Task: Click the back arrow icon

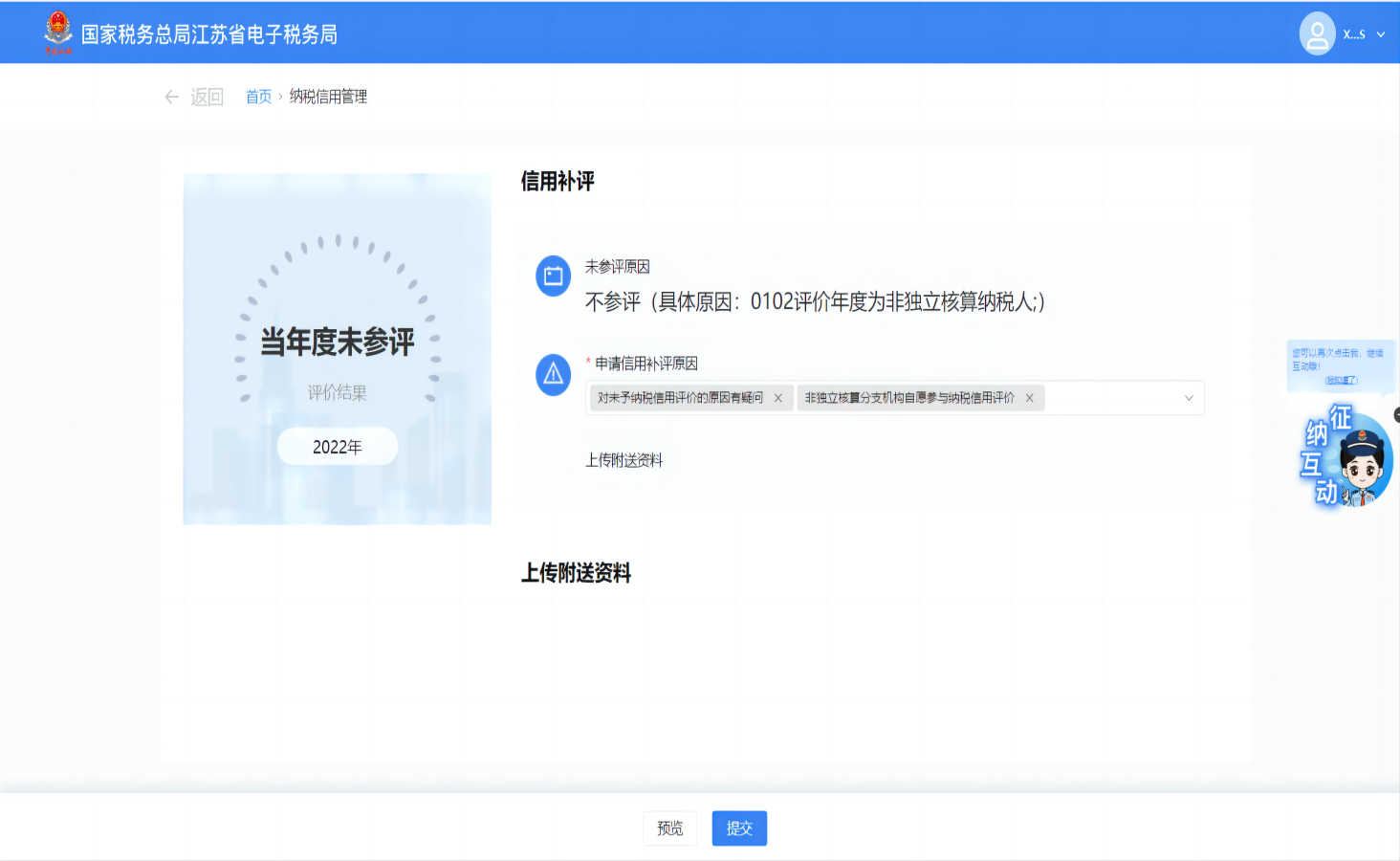Action: coord(171,97)
